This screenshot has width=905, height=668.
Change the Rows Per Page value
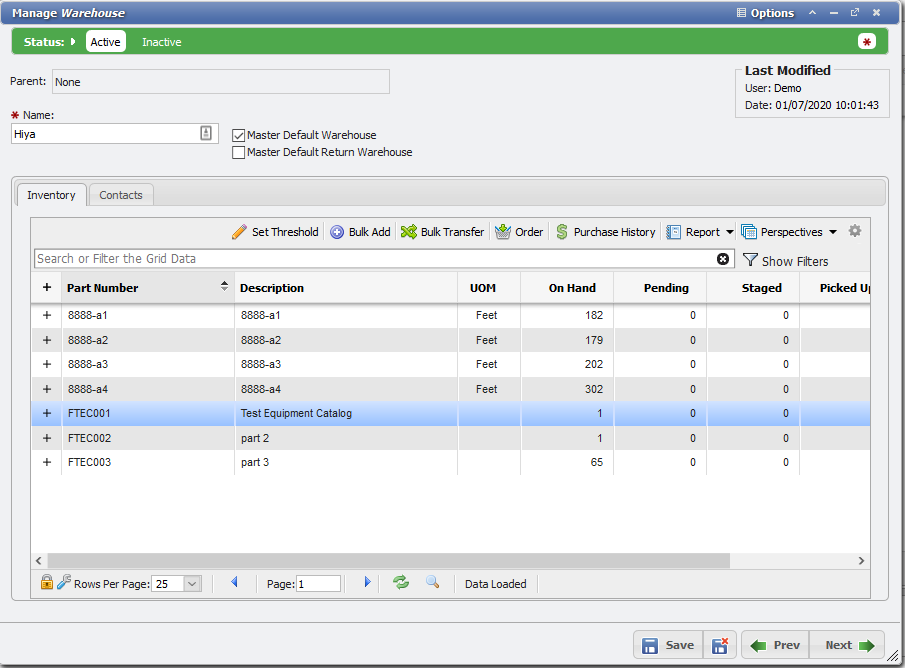177,583
